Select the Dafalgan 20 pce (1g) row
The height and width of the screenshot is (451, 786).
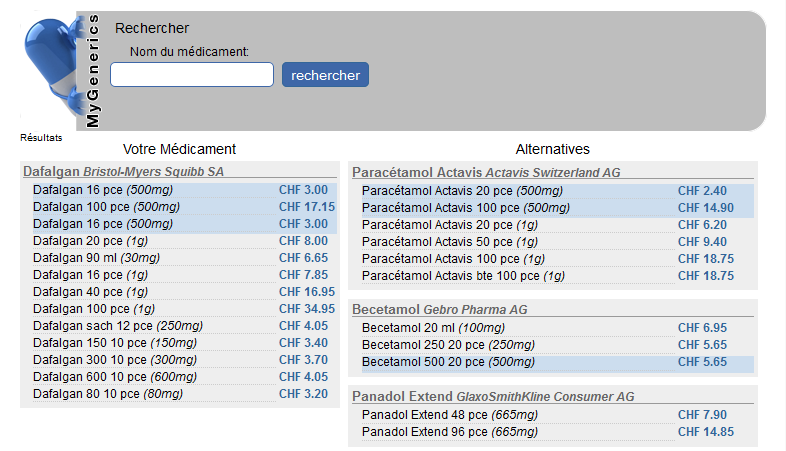coord(184,241)
